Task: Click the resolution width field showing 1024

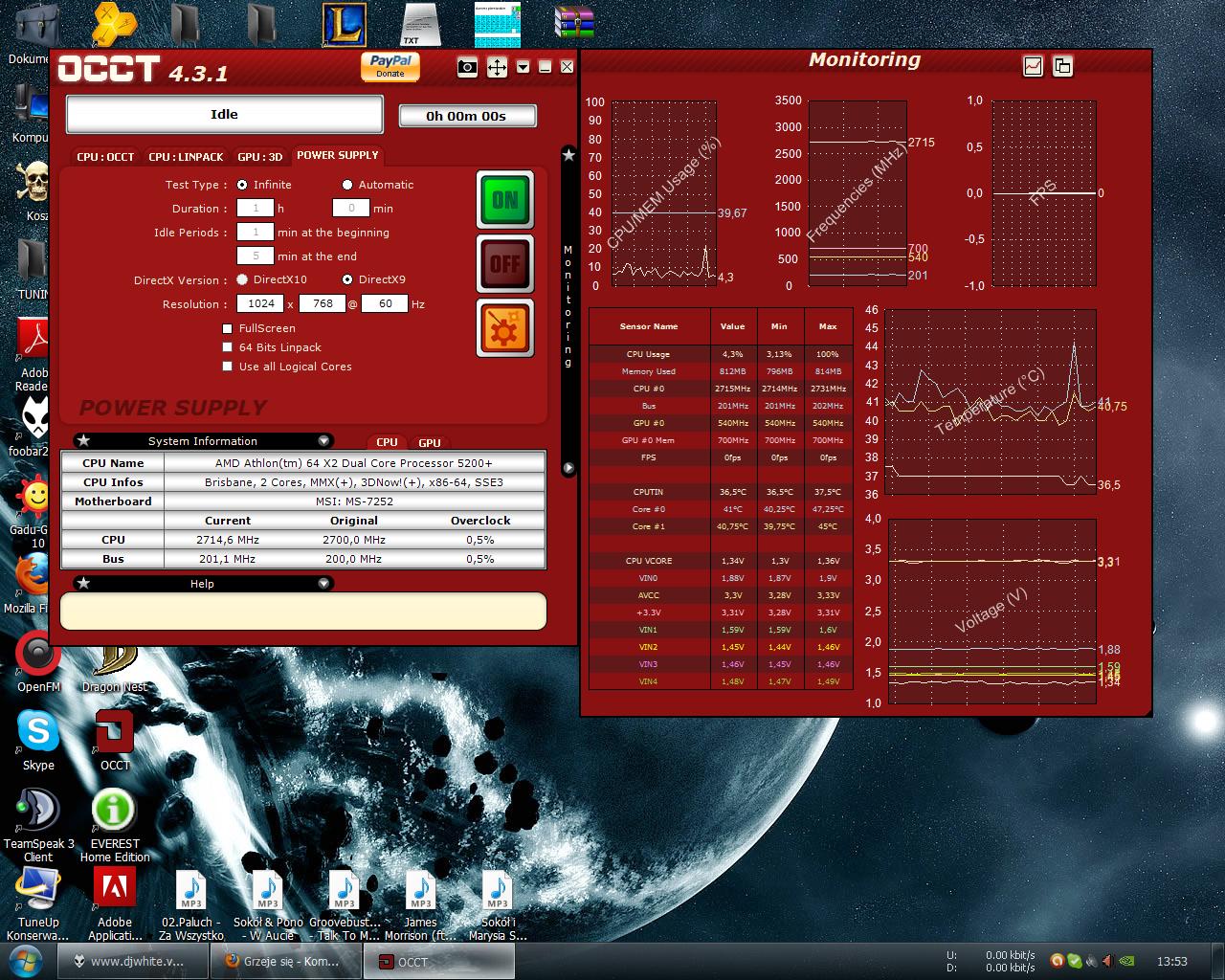Action: click(261, 303)
